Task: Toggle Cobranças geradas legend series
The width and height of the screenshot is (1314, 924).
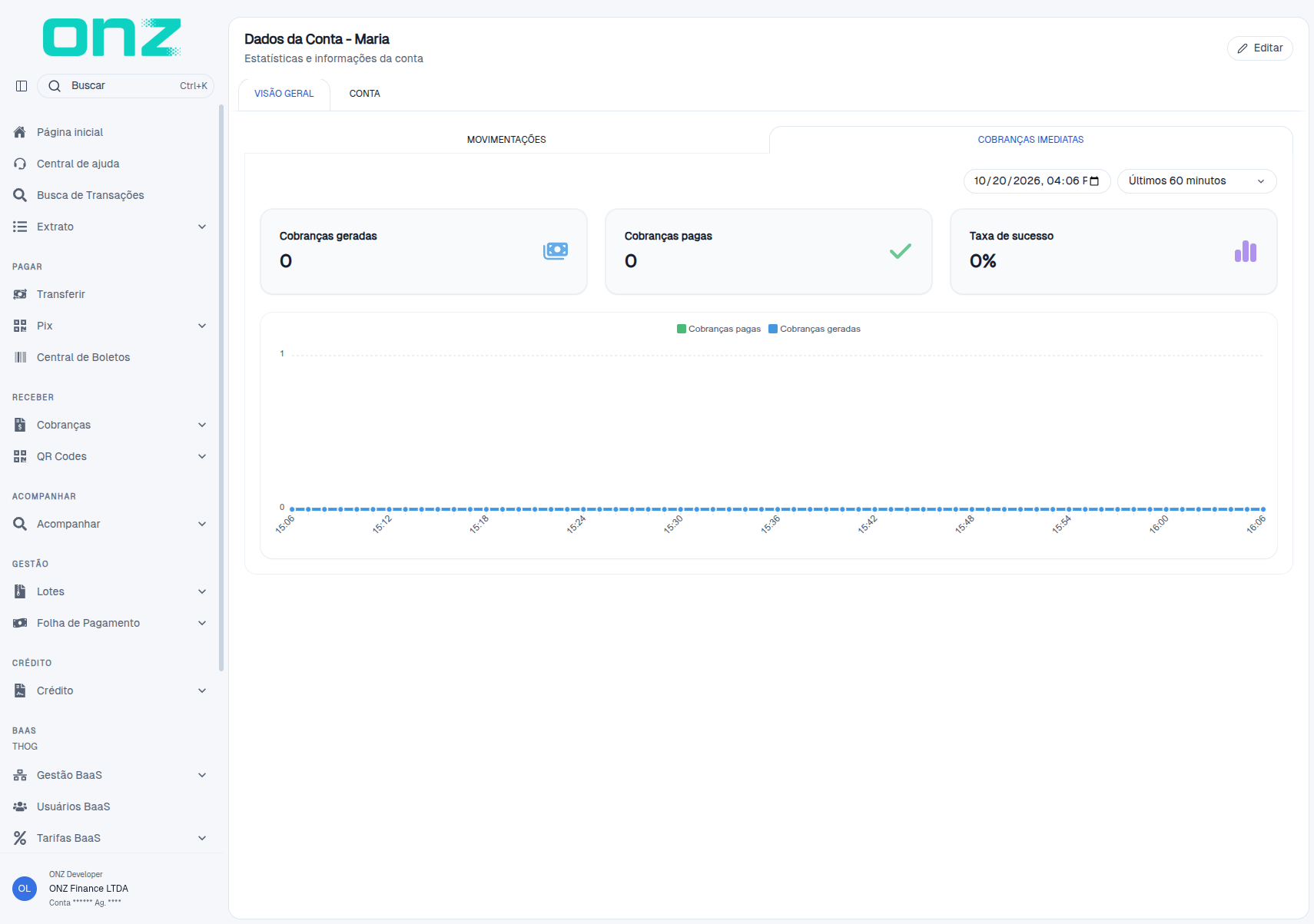Action: [x=815, y=329]
